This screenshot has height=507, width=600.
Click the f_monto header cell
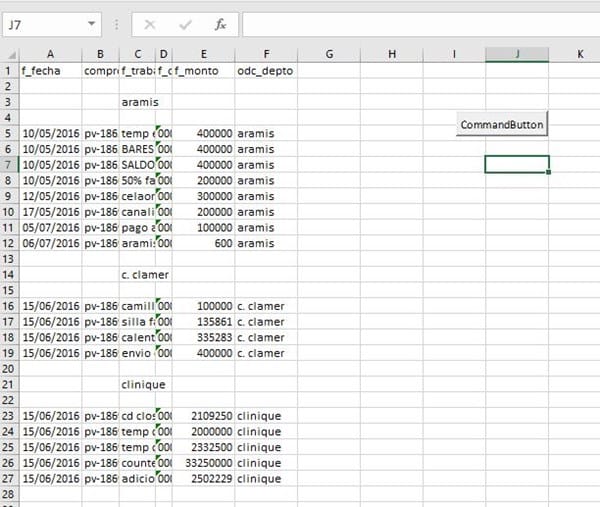(204, 71)
